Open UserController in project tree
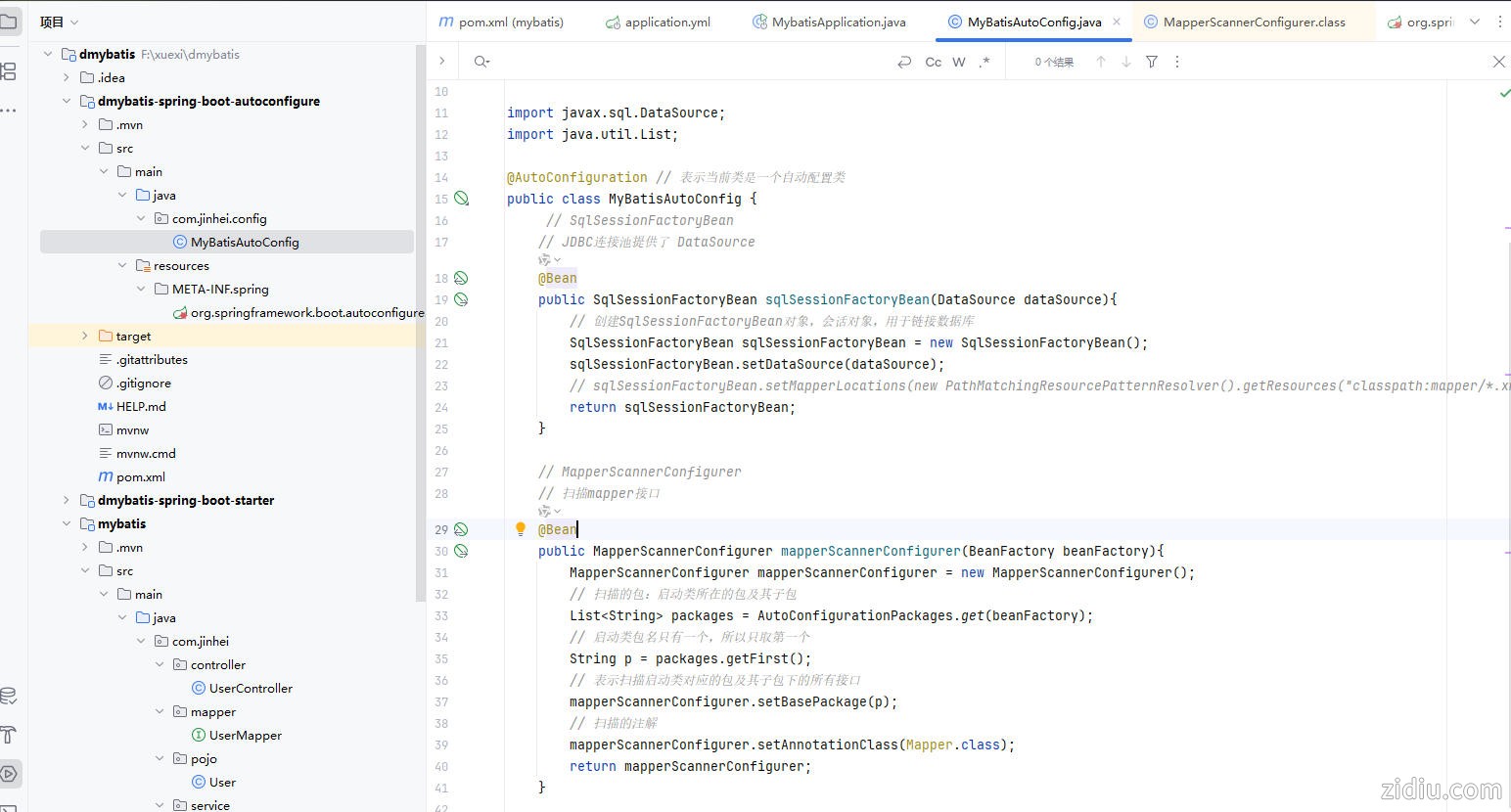 tap(251, 688)
